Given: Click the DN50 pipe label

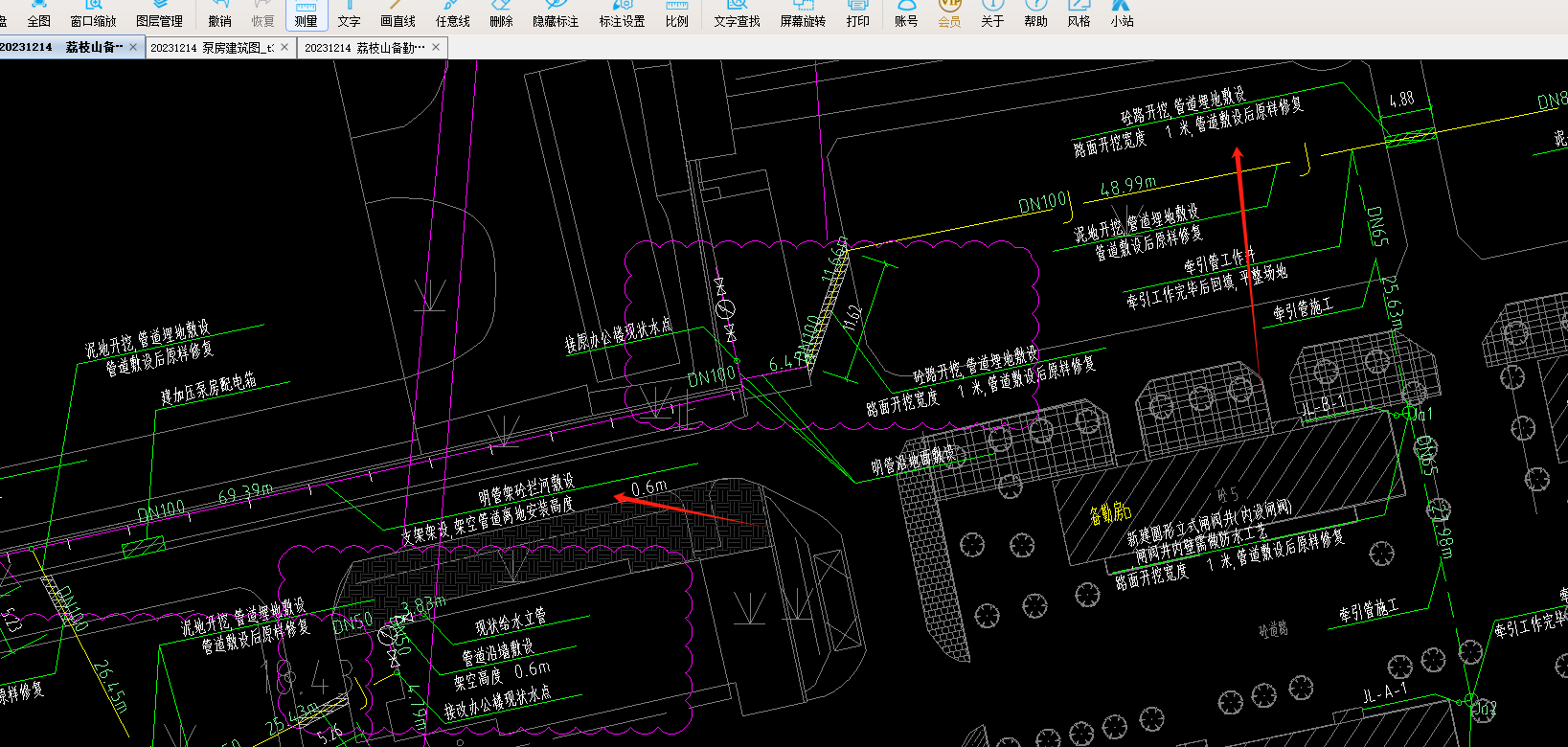Looking at the screenshot, I should pos(352,624).
